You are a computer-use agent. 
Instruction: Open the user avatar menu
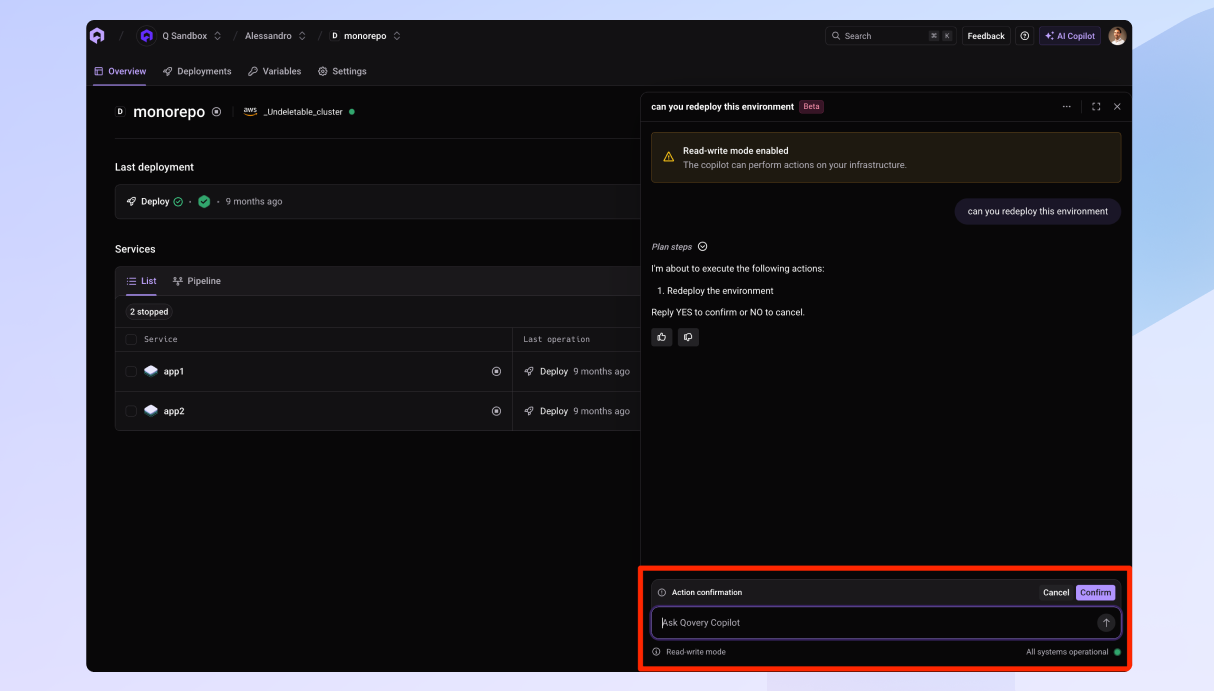click(1117, 36)
